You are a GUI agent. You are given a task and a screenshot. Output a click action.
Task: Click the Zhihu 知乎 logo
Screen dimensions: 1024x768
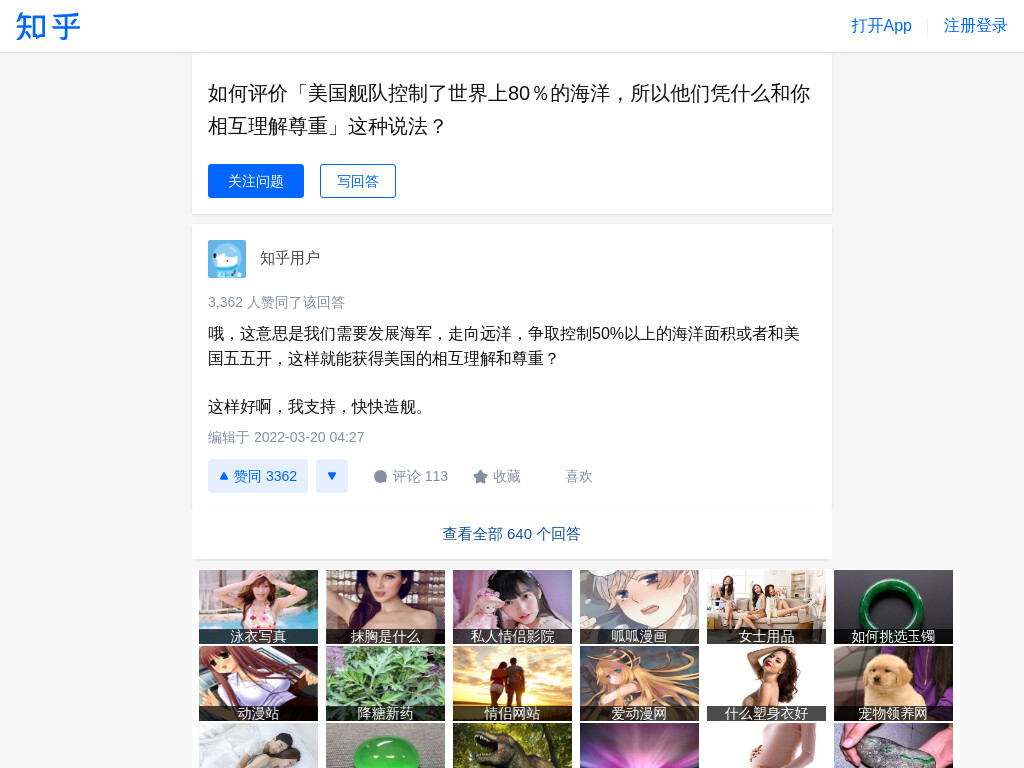48,26
